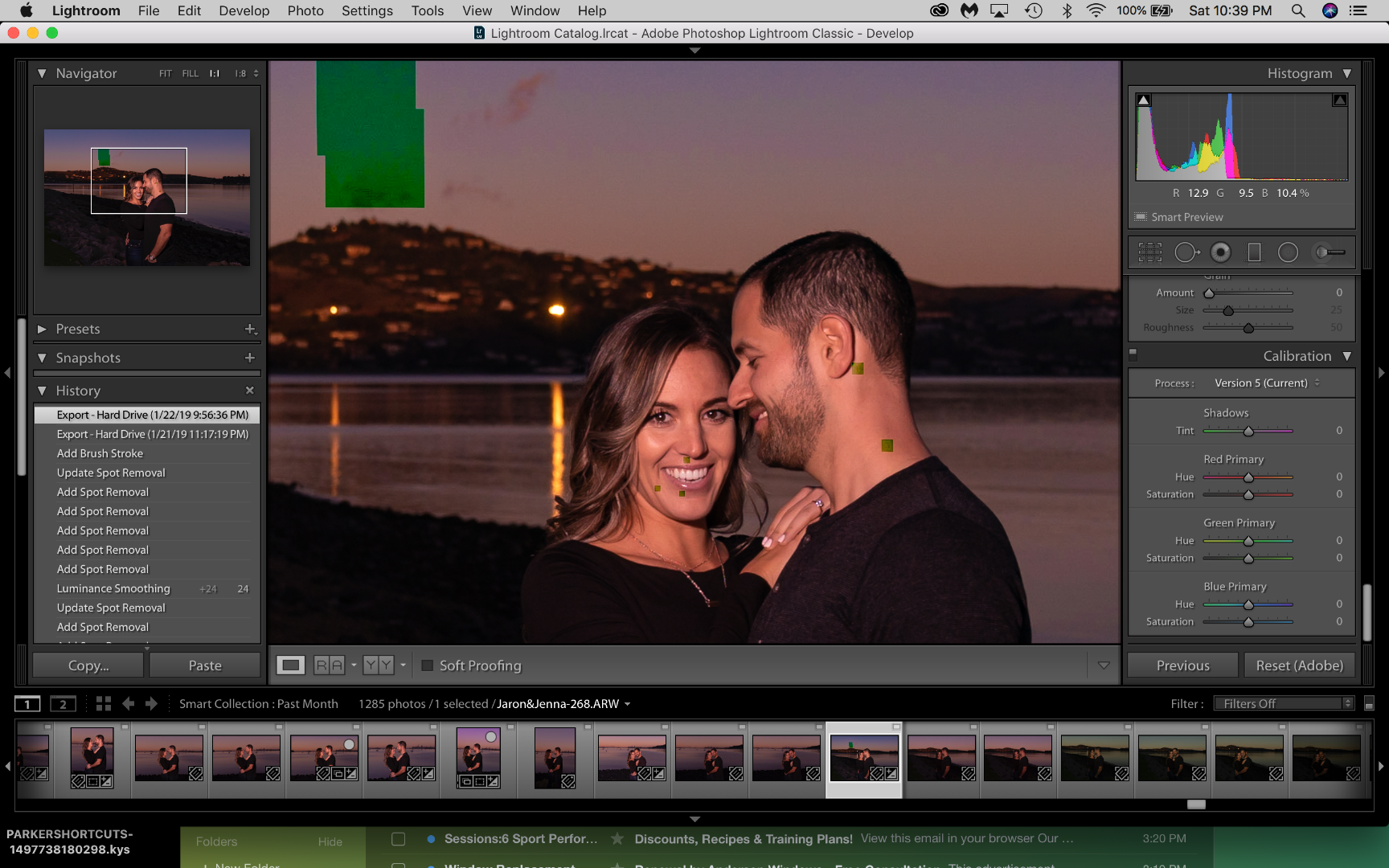The height and width of the screenshot is (868, 1389).
Task: Open Spotlight search in menu bar
Action: coord(1297,10)
